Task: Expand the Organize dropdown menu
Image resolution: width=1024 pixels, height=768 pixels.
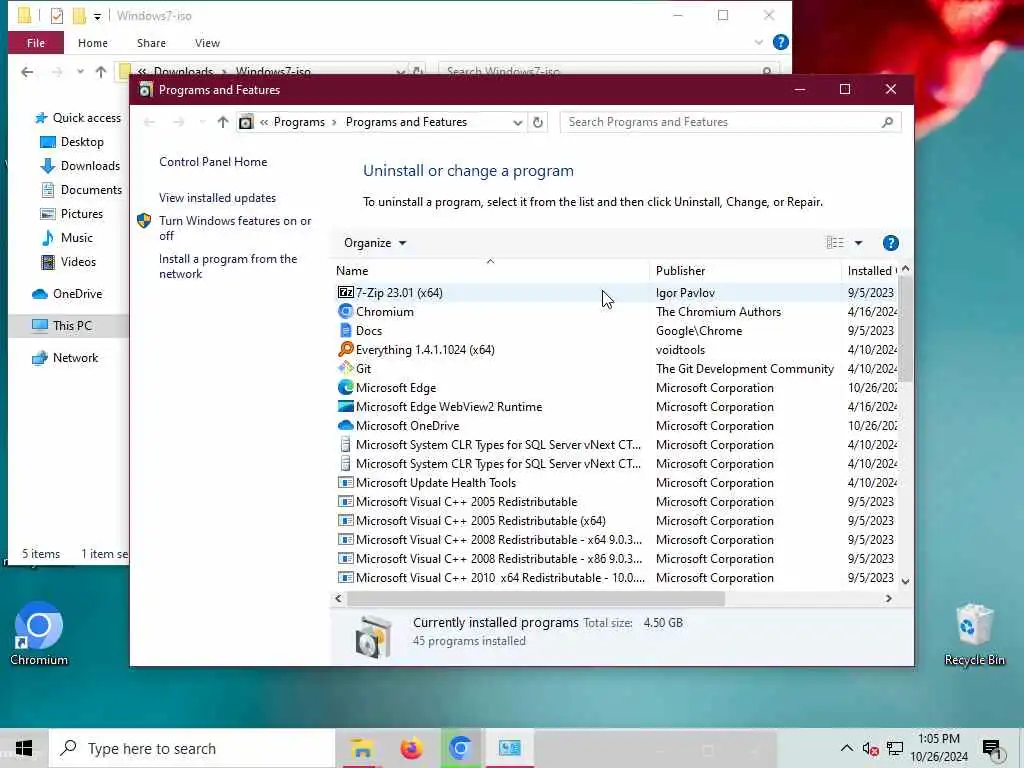Action: click(x=375, y=243)
